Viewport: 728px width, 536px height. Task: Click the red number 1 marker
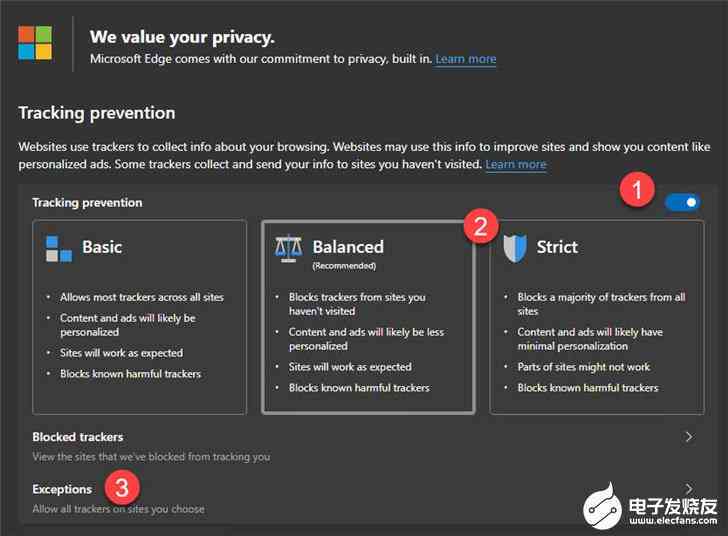click(637, 190)
